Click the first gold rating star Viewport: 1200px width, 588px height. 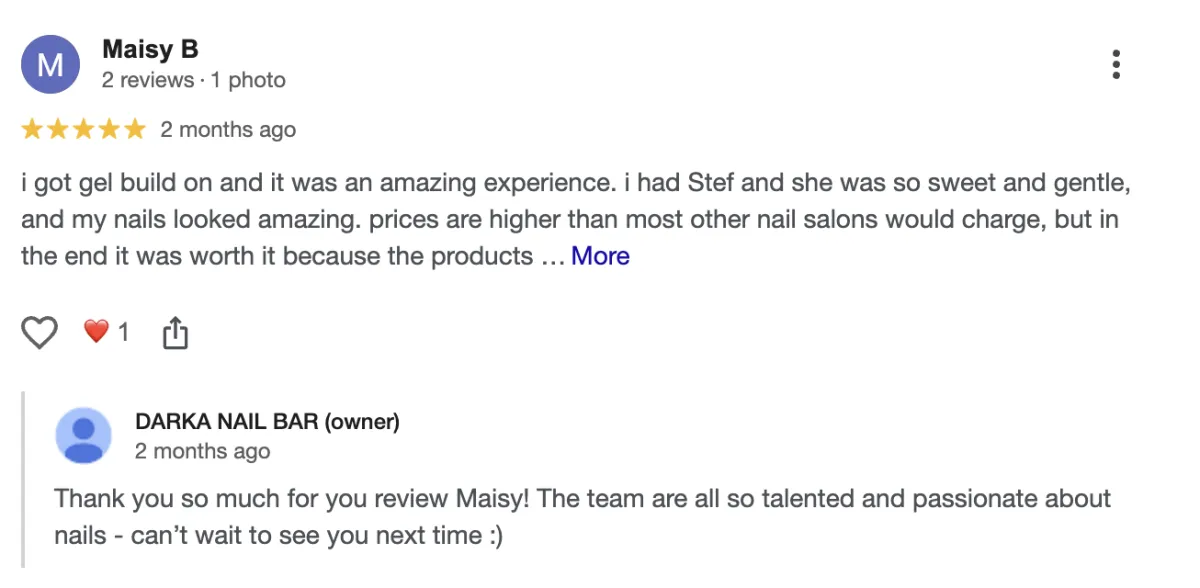32,129
